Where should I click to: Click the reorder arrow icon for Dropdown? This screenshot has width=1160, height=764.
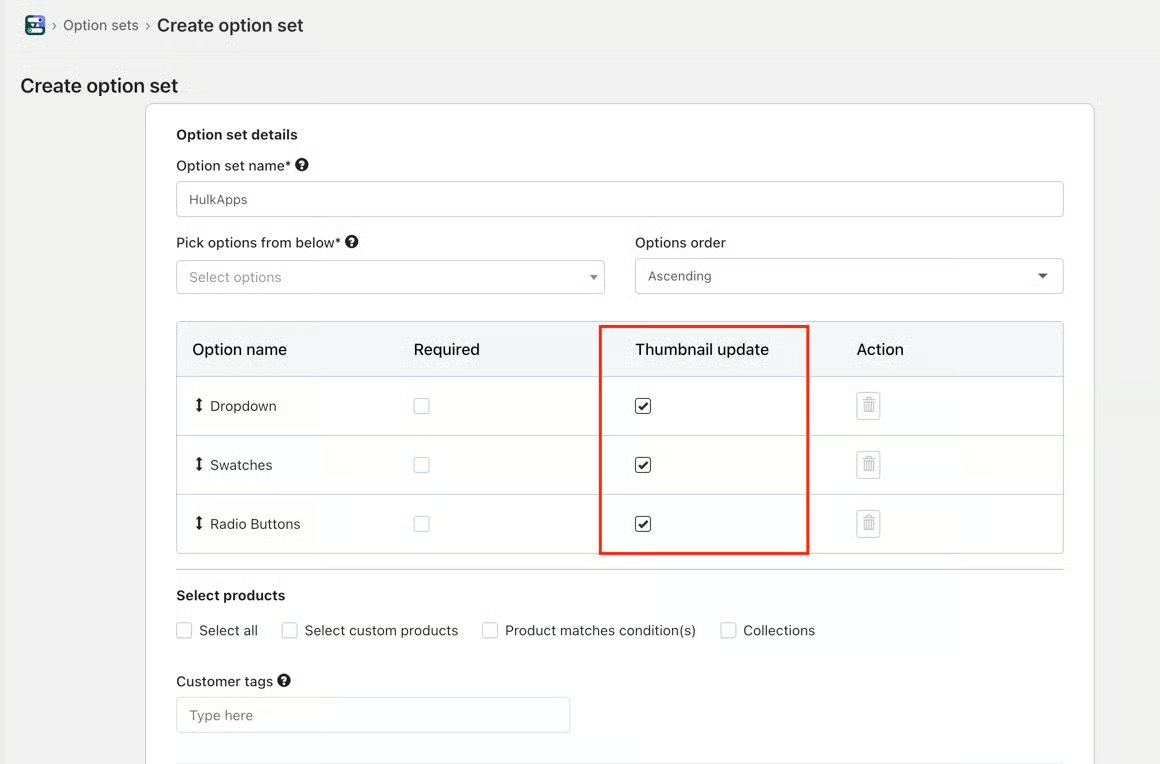click(x=198, y=405)
